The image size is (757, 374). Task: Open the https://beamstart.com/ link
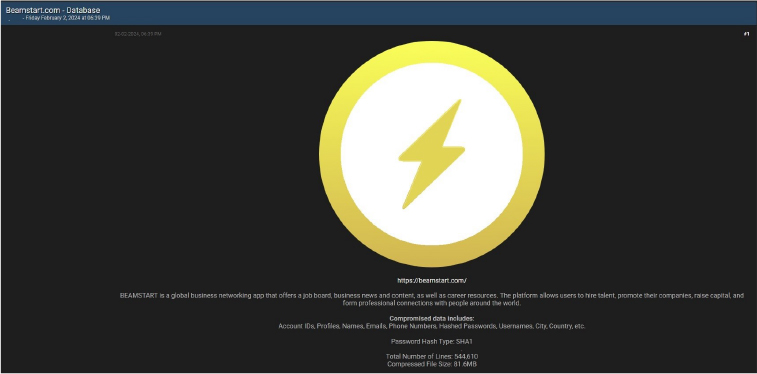pyautogui.click(x=432, y=280)
